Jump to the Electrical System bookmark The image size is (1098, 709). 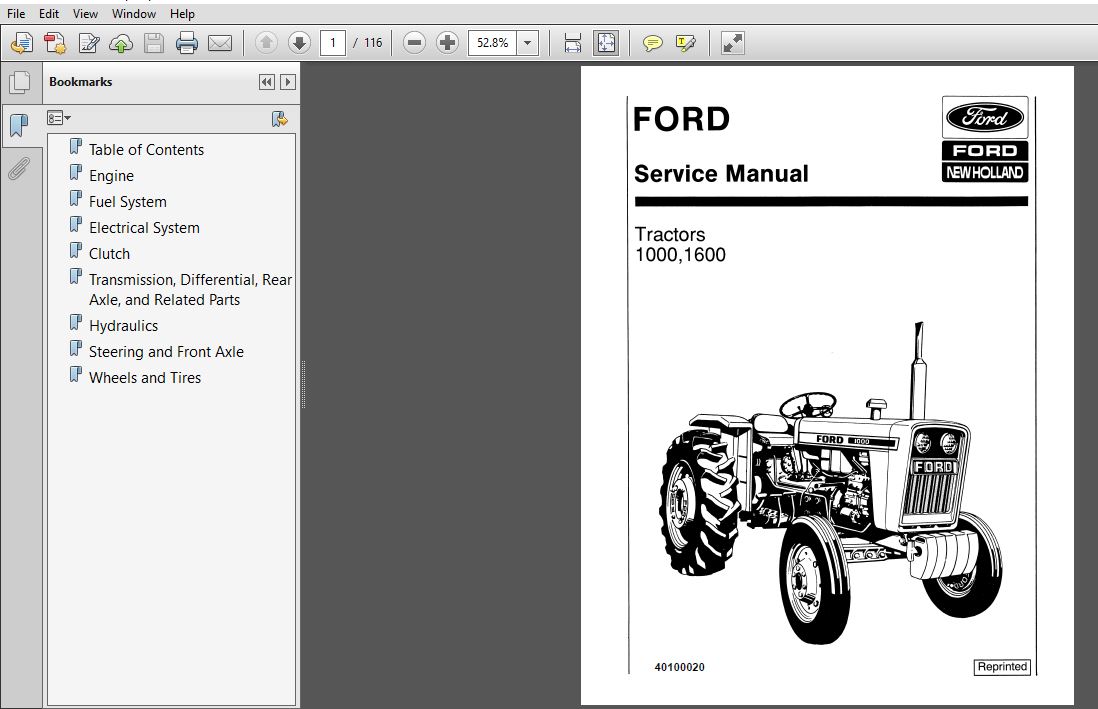[x=144, y=227]
